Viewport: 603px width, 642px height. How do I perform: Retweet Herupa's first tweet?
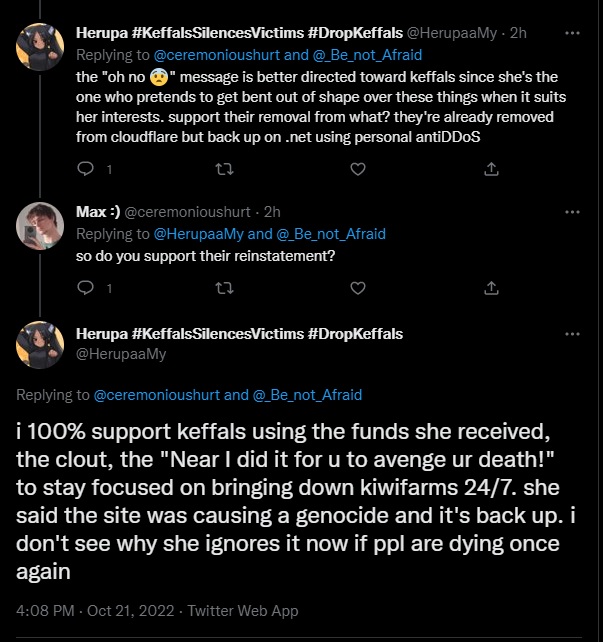point(222,169)
